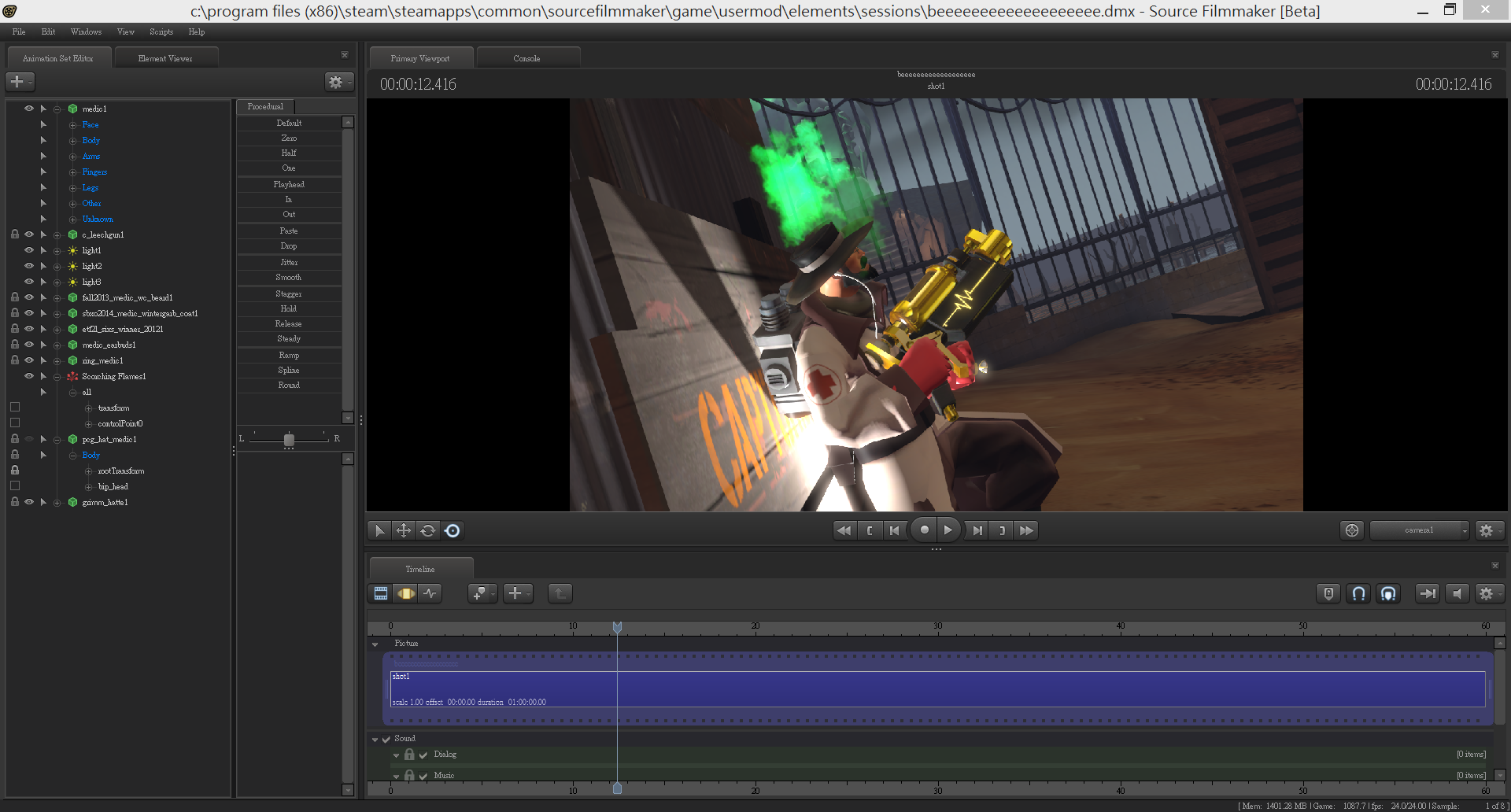Open the Windows menu

click(x=86, y=32)
